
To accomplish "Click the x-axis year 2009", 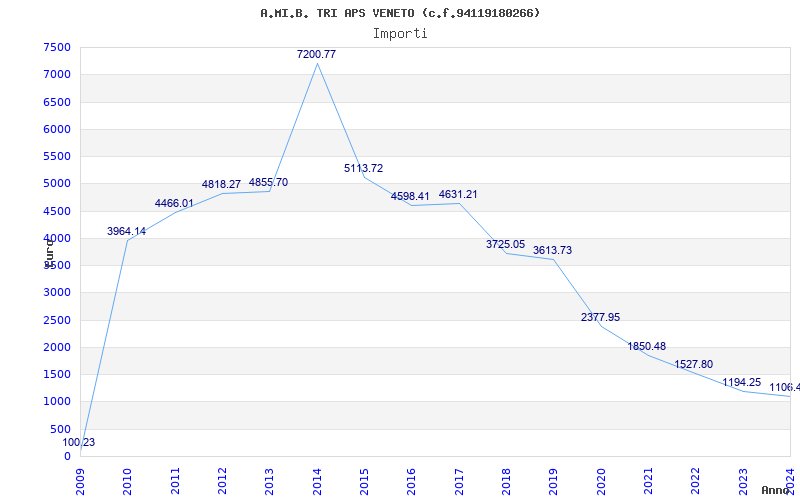I will coord(80,482).
